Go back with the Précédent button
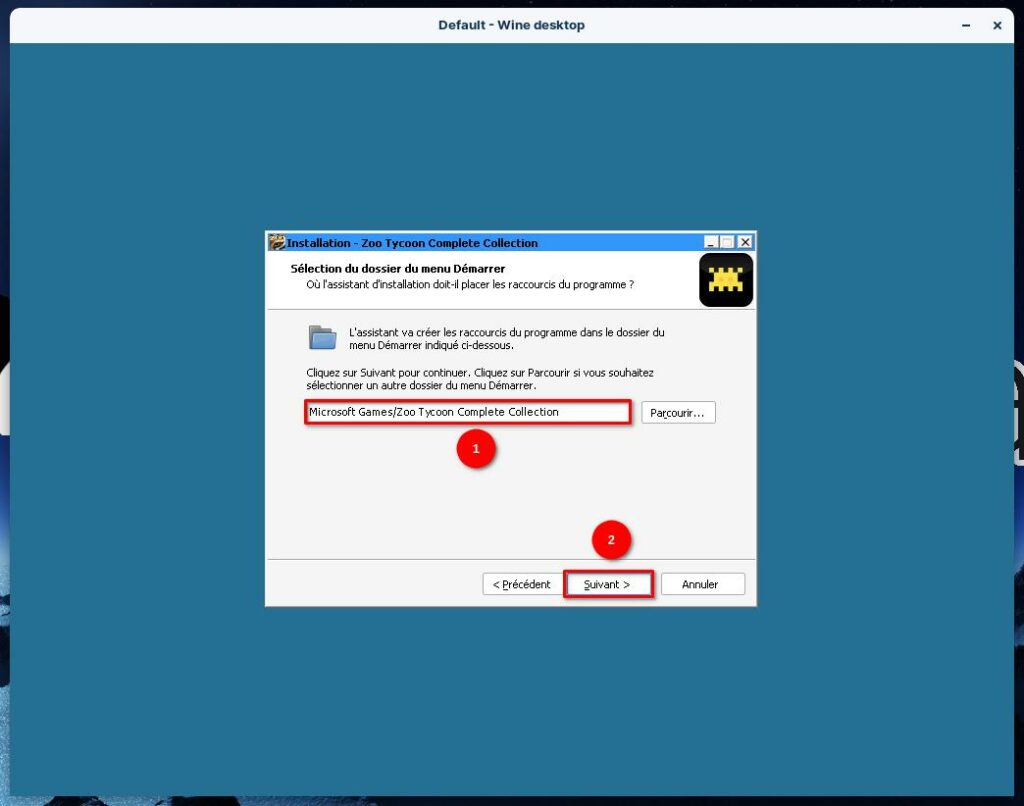Screen dimensions: 1024x806 pos(521,584)
